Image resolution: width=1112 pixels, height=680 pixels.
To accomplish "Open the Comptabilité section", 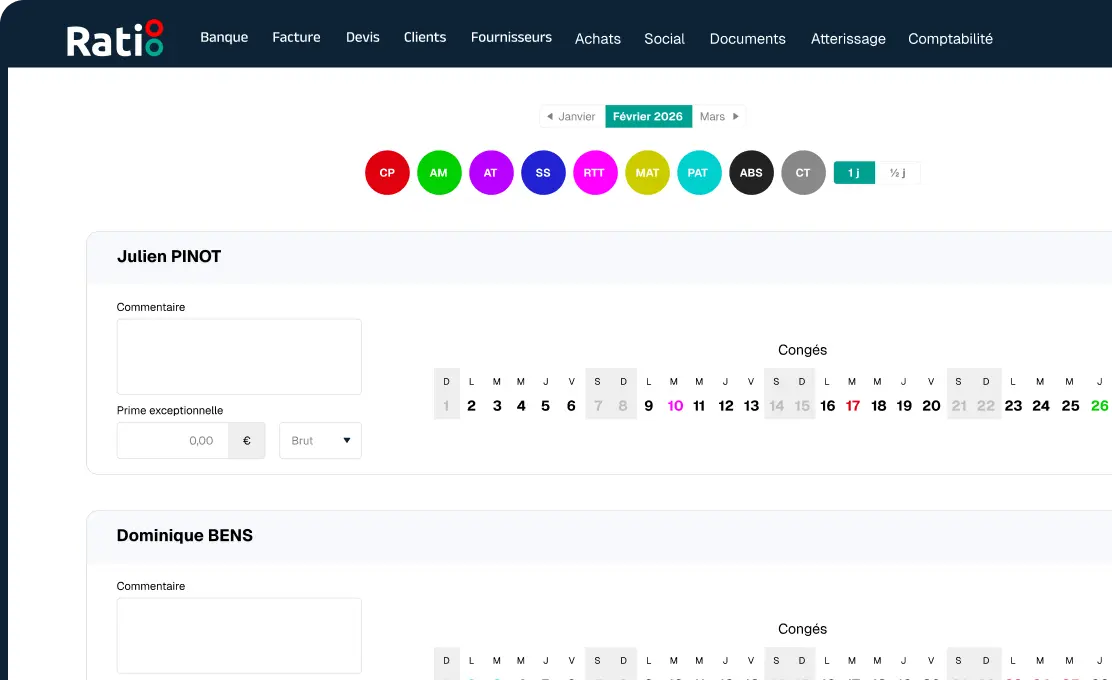I will click(950, 39).
